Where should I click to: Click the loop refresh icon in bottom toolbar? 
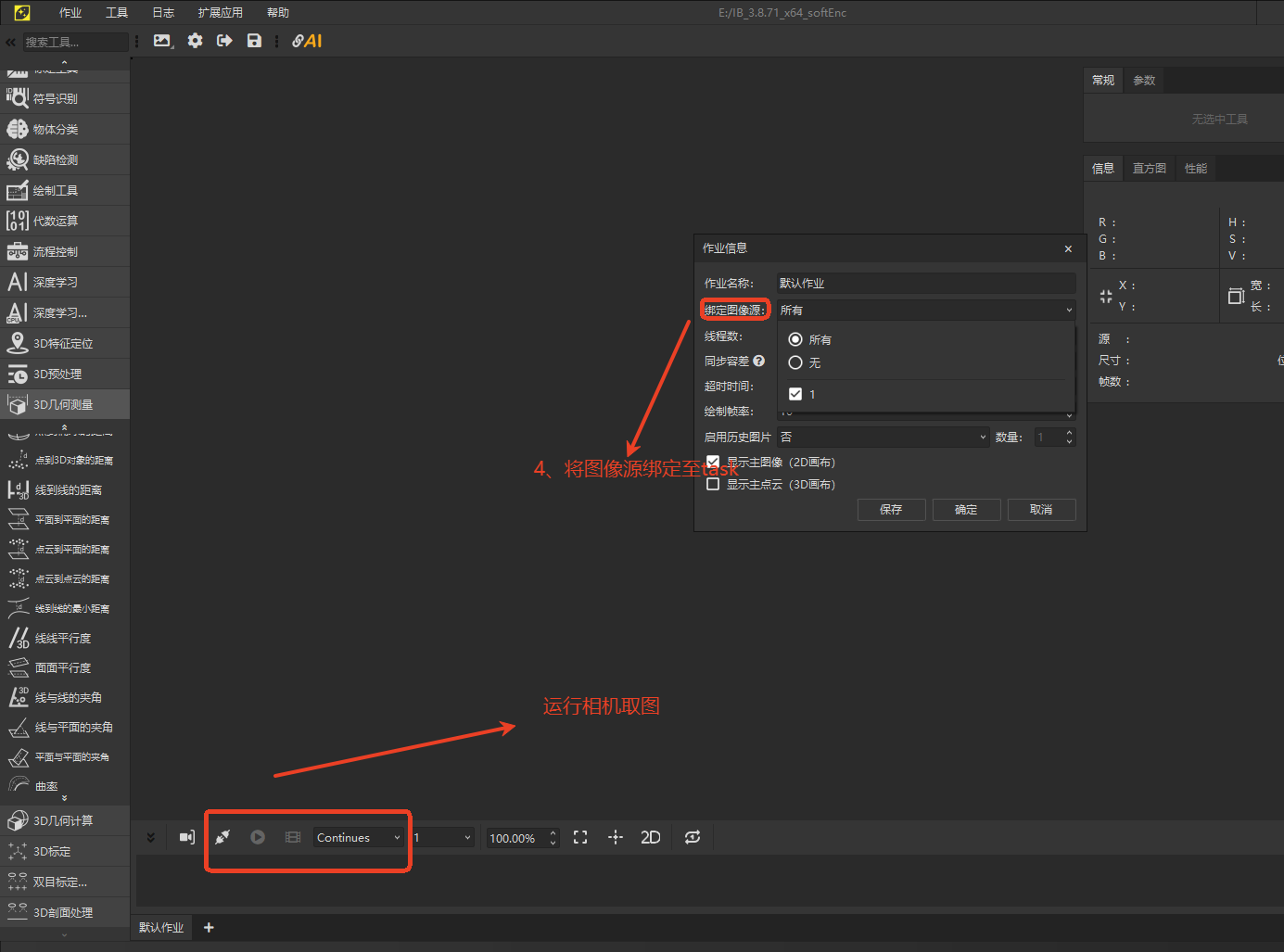coord(693,837)
